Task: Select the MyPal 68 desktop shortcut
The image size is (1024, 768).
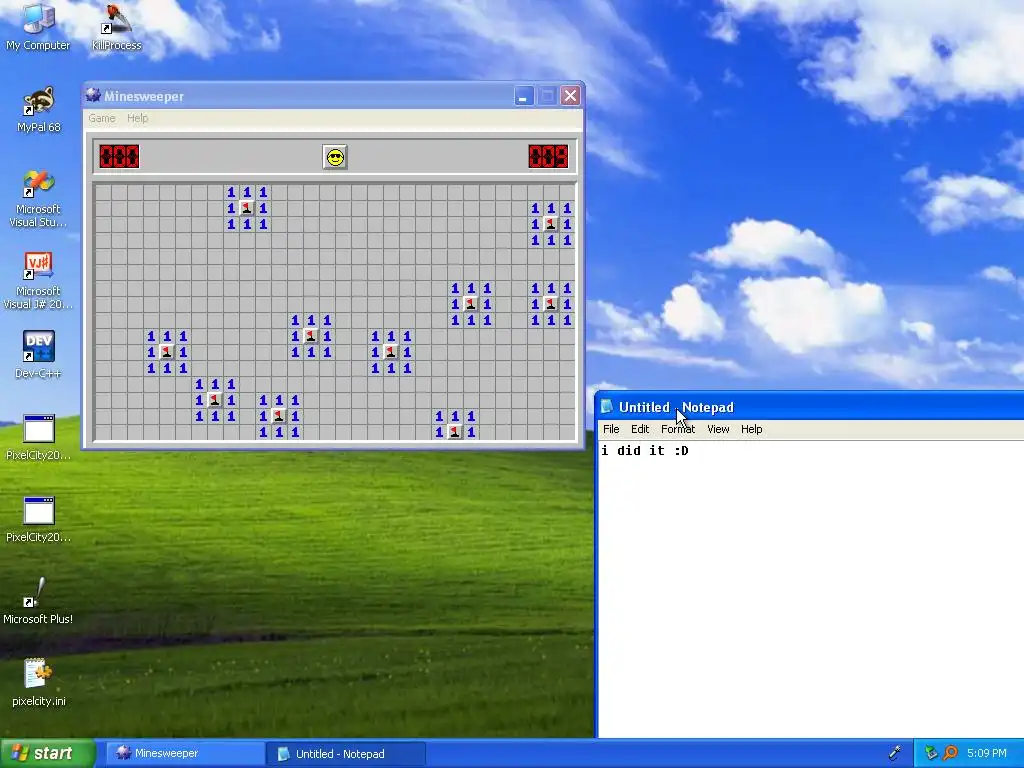Action: coord(39,109)
